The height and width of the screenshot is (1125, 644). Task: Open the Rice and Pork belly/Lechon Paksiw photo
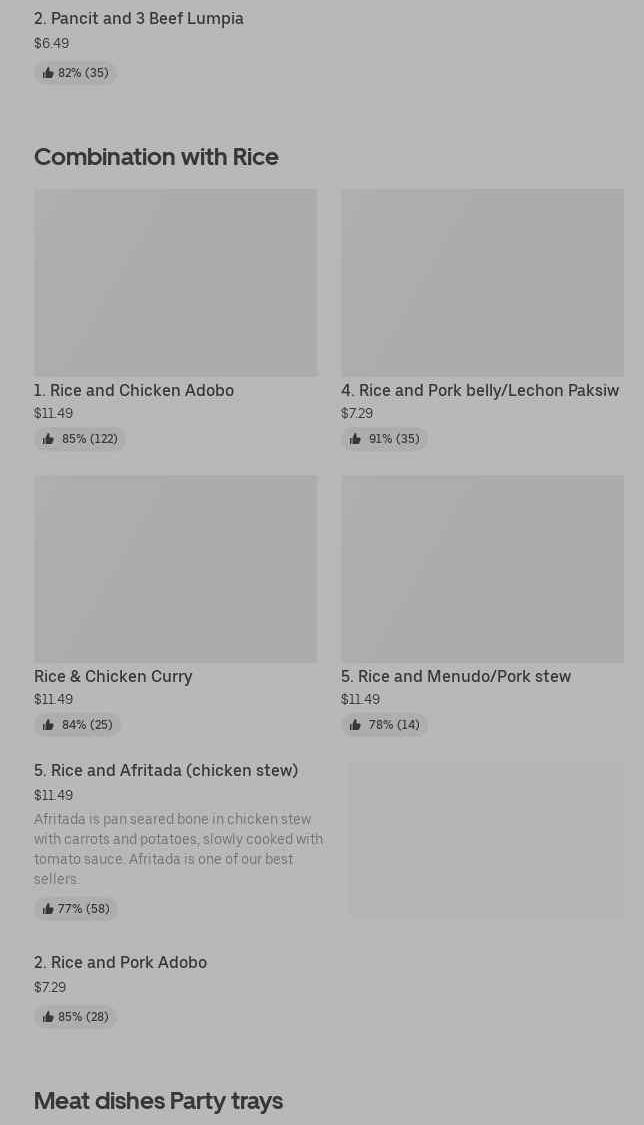coord(482,282)
